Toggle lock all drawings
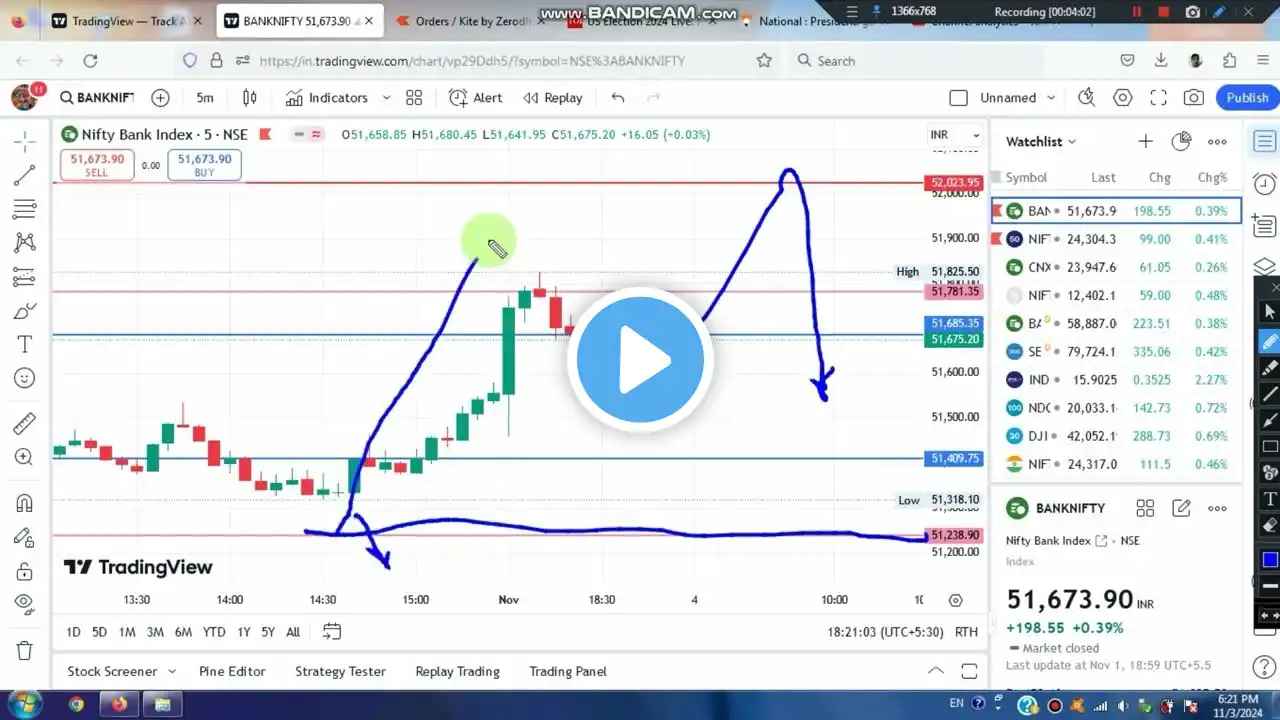 tap(25, 571)
